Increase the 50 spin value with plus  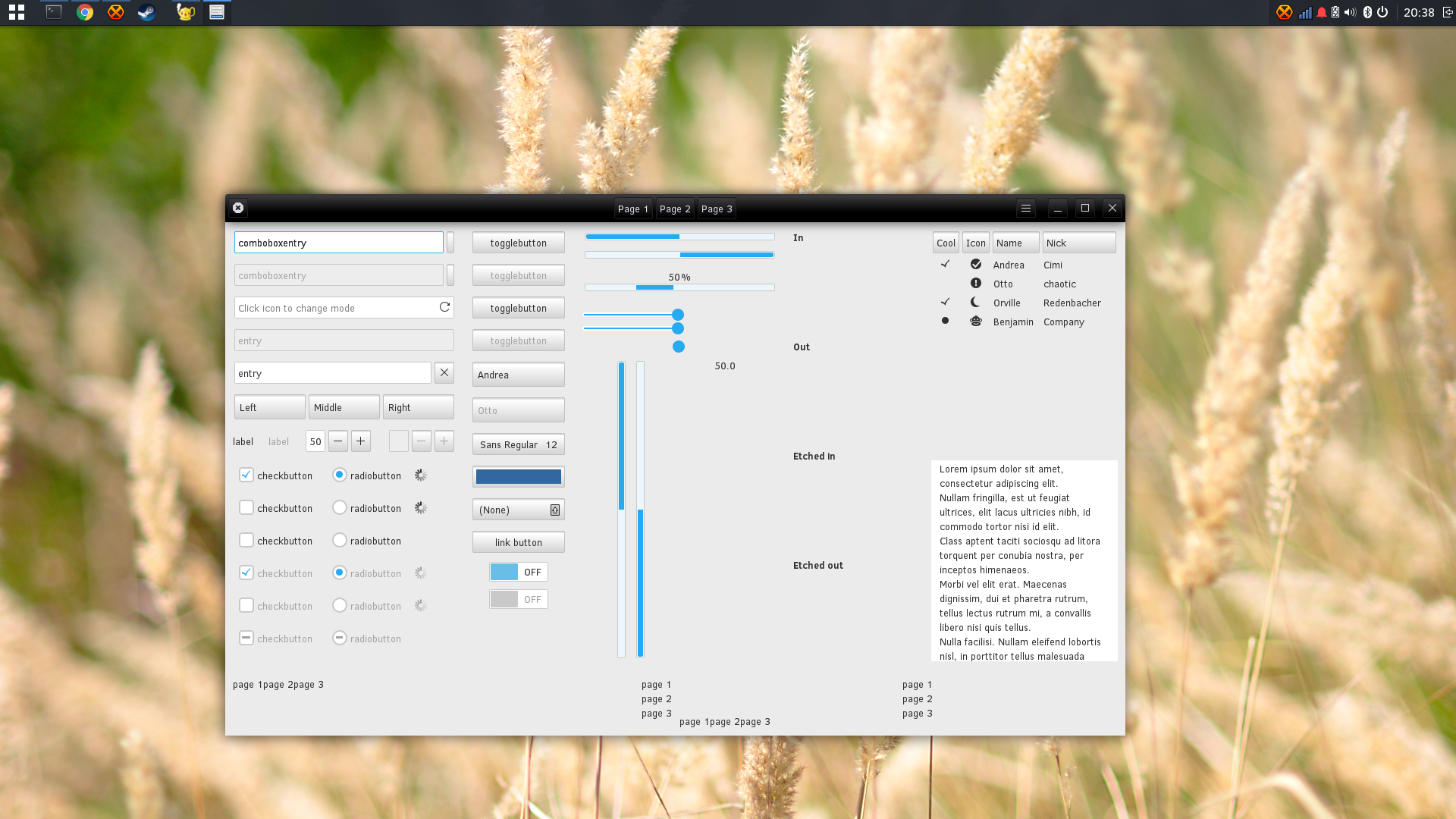[x=361, y=441]
